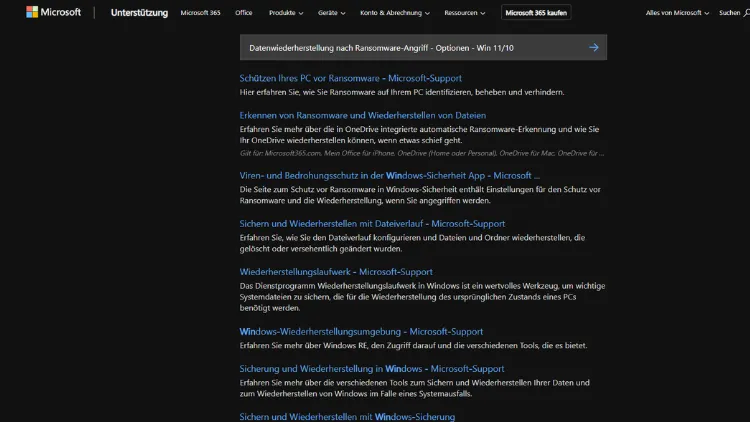The width and height of the screenshot is (750, 422).
Task: Expand the Ressourcen dropdown
Action: click(x=464, y=13)
